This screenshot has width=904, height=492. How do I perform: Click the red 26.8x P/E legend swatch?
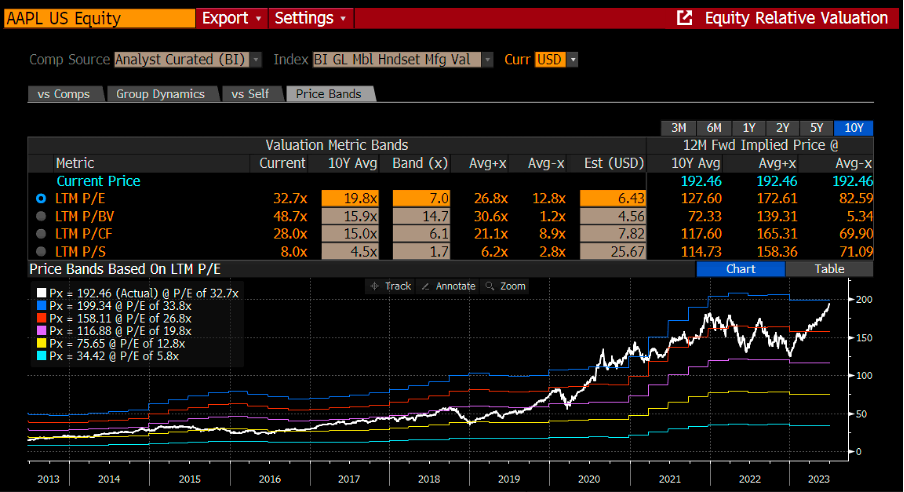tap(42, 318)
